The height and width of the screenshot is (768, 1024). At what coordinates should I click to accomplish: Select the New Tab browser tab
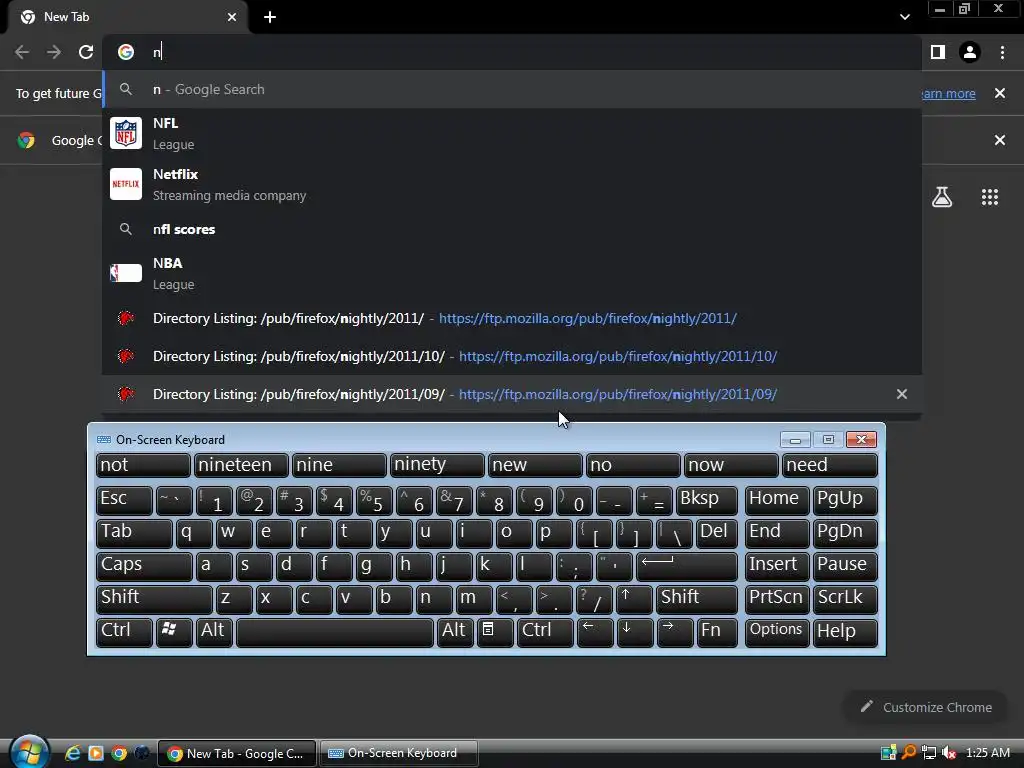(127, 17)
